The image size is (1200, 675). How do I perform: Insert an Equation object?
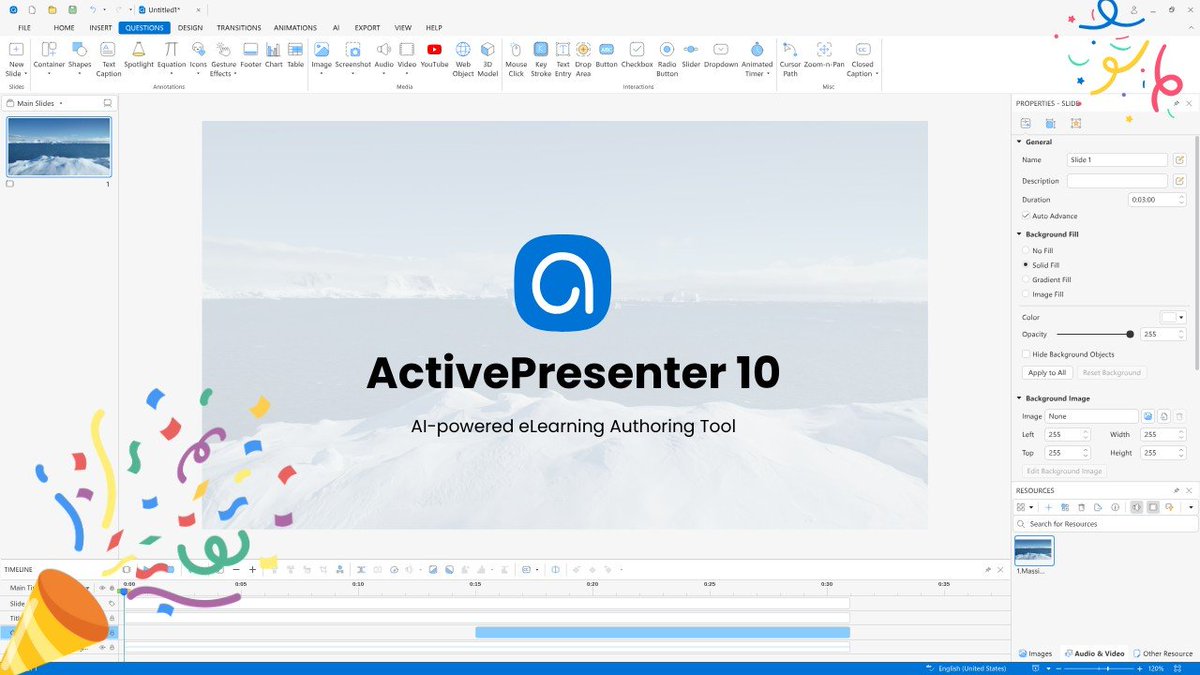tap(171, 55)
